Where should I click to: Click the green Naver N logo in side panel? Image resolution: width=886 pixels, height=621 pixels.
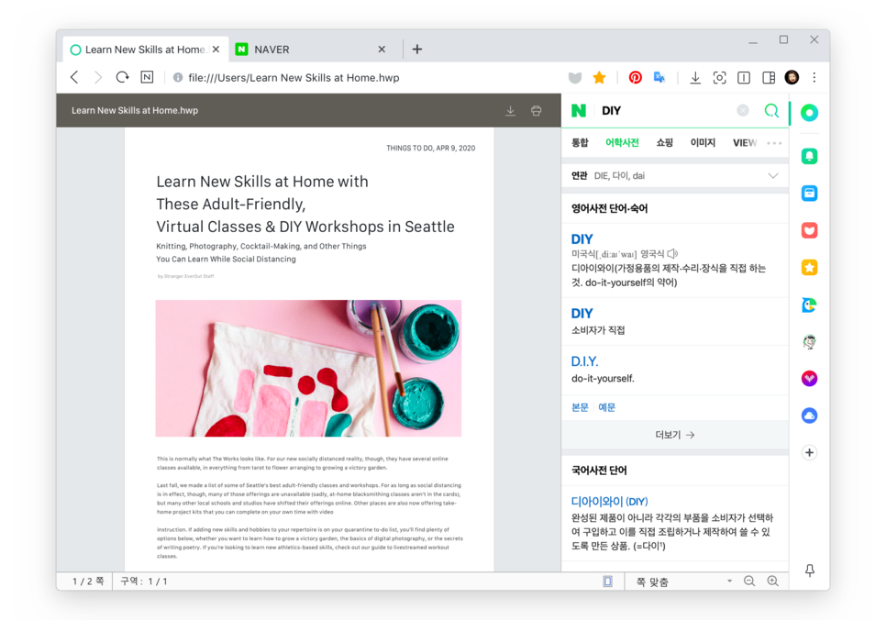coord(579,111)
